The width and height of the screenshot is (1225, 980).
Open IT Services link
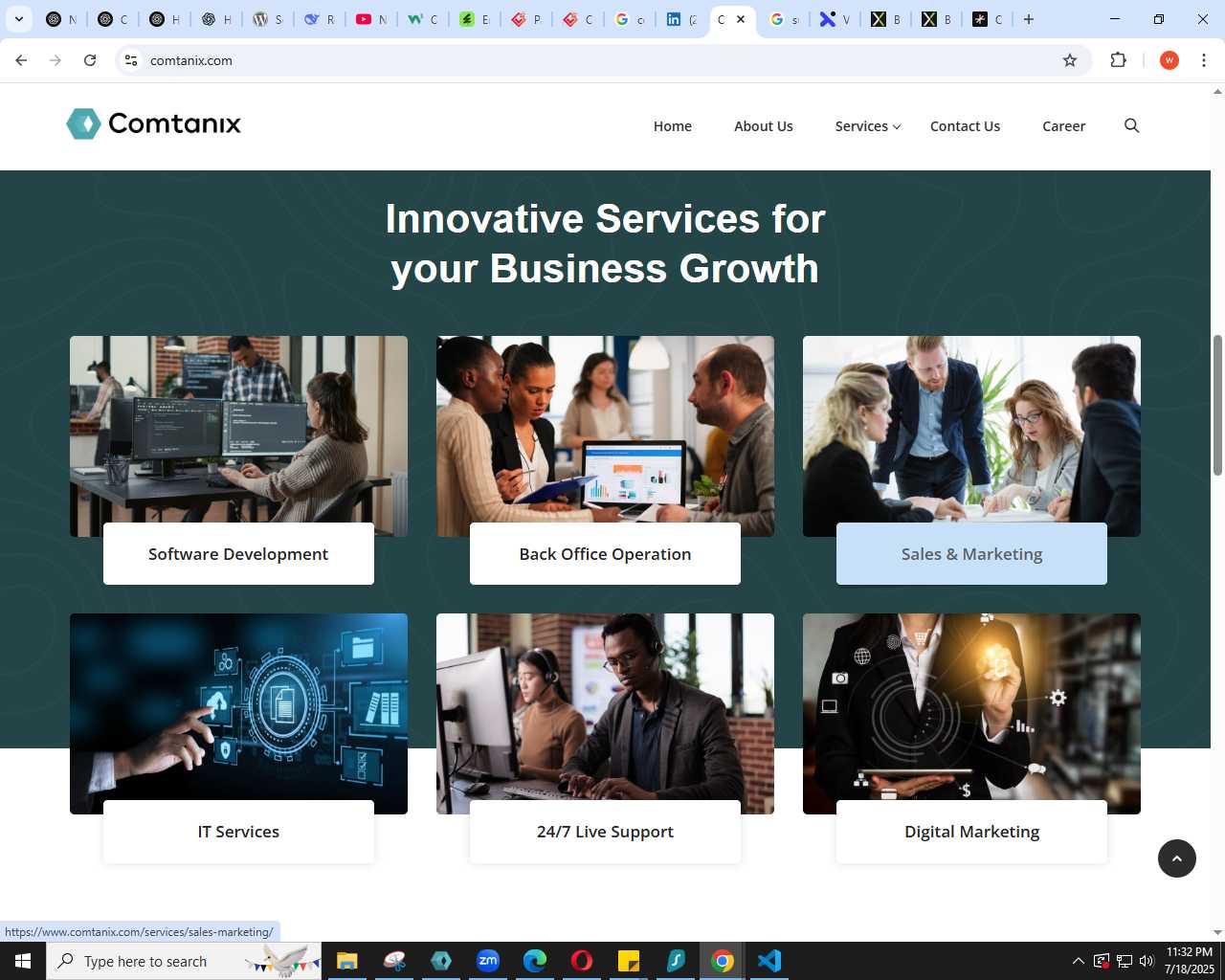[x=238, y=832]
